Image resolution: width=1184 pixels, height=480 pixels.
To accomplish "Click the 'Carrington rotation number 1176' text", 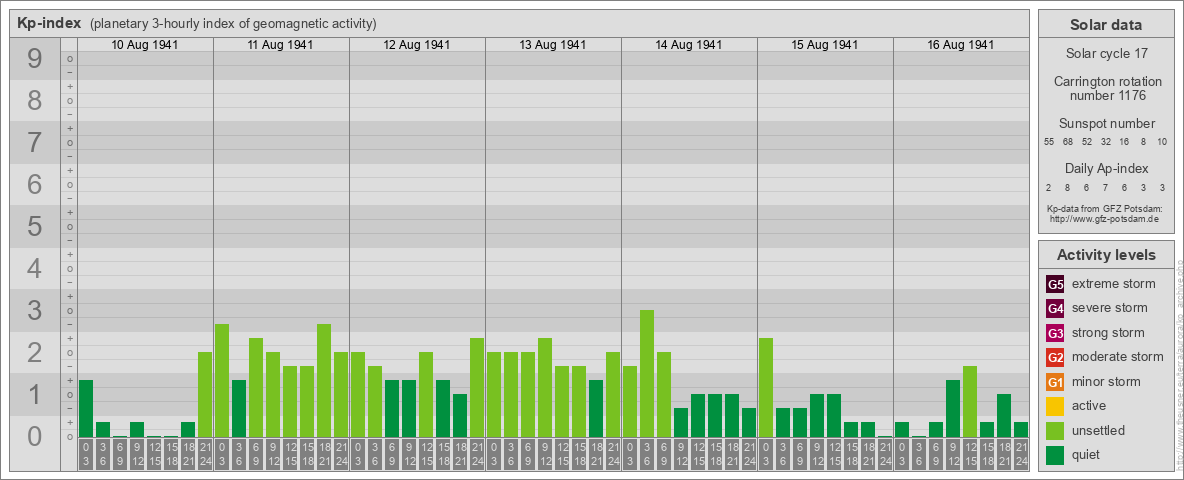I will (1105, 88).
